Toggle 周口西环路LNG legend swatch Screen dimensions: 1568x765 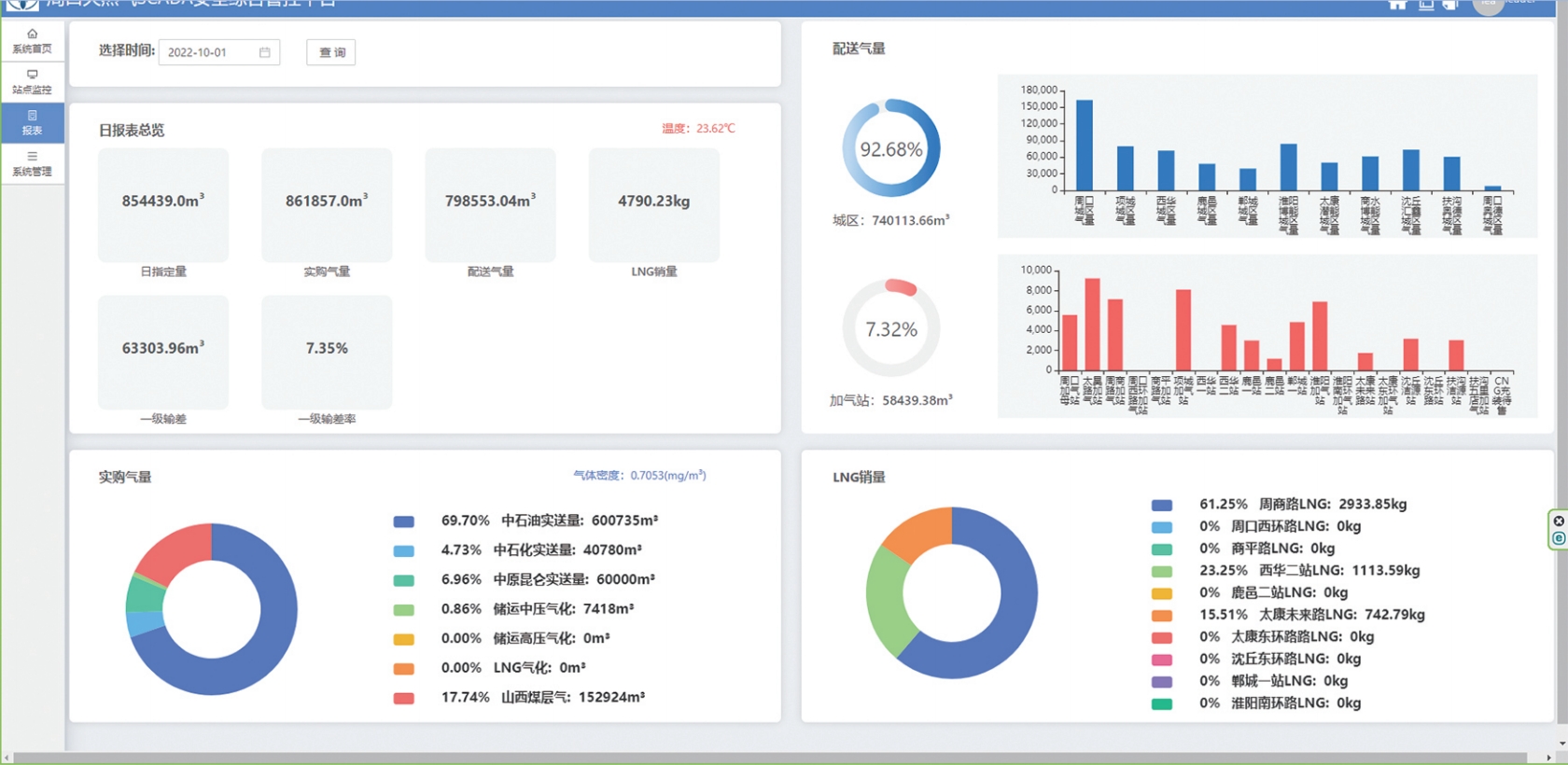1162,527
